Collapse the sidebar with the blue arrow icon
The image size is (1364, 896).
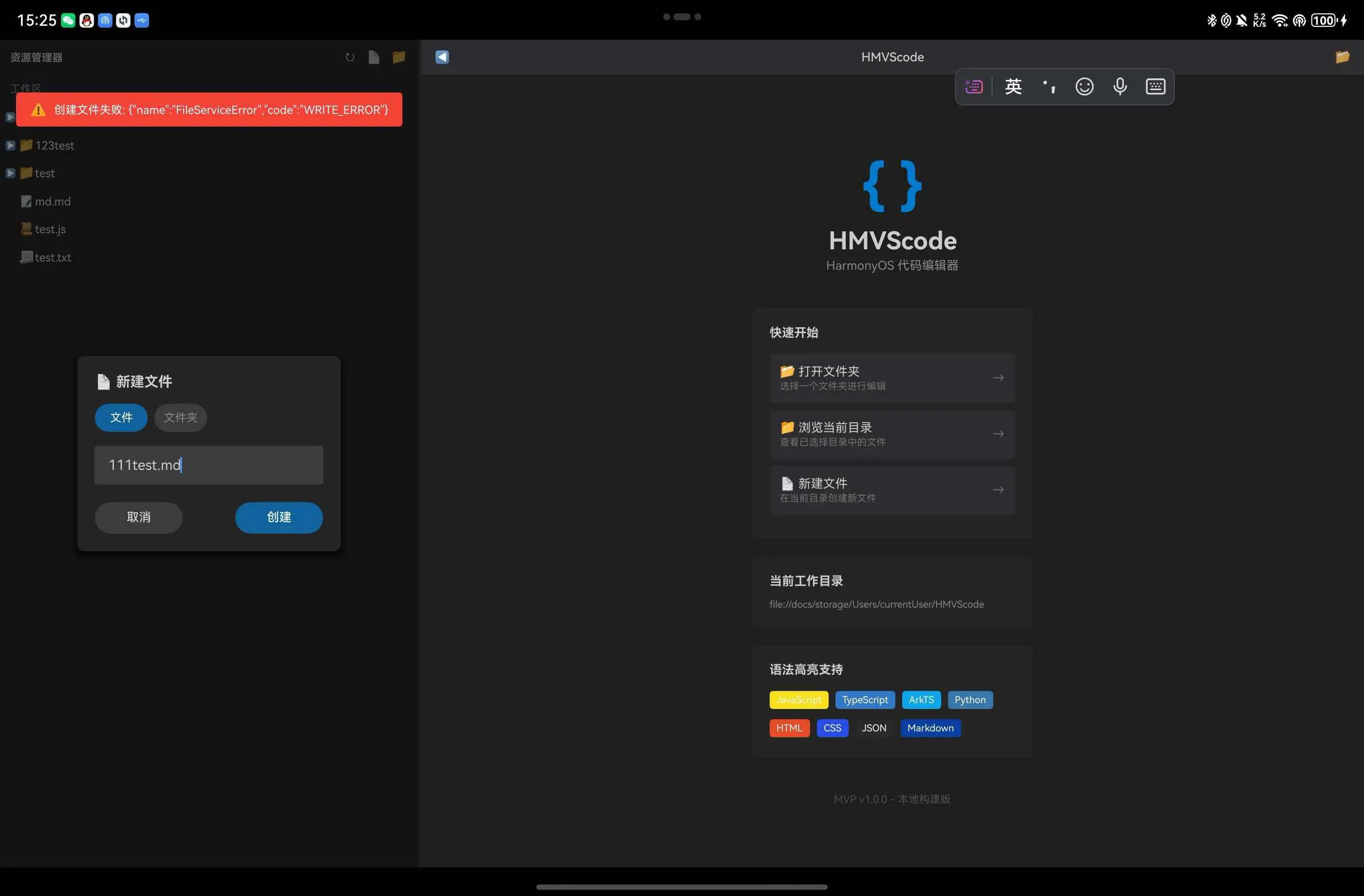tap(442, 57)
